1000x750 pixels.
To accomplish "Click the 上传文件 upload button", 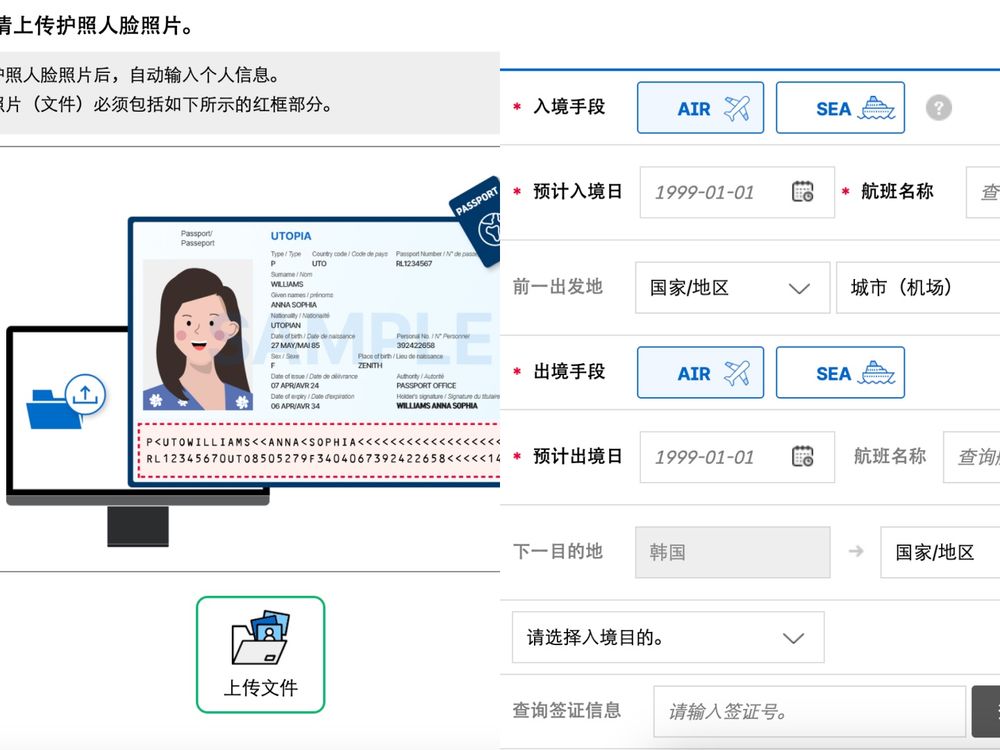I will click(261, 654).
